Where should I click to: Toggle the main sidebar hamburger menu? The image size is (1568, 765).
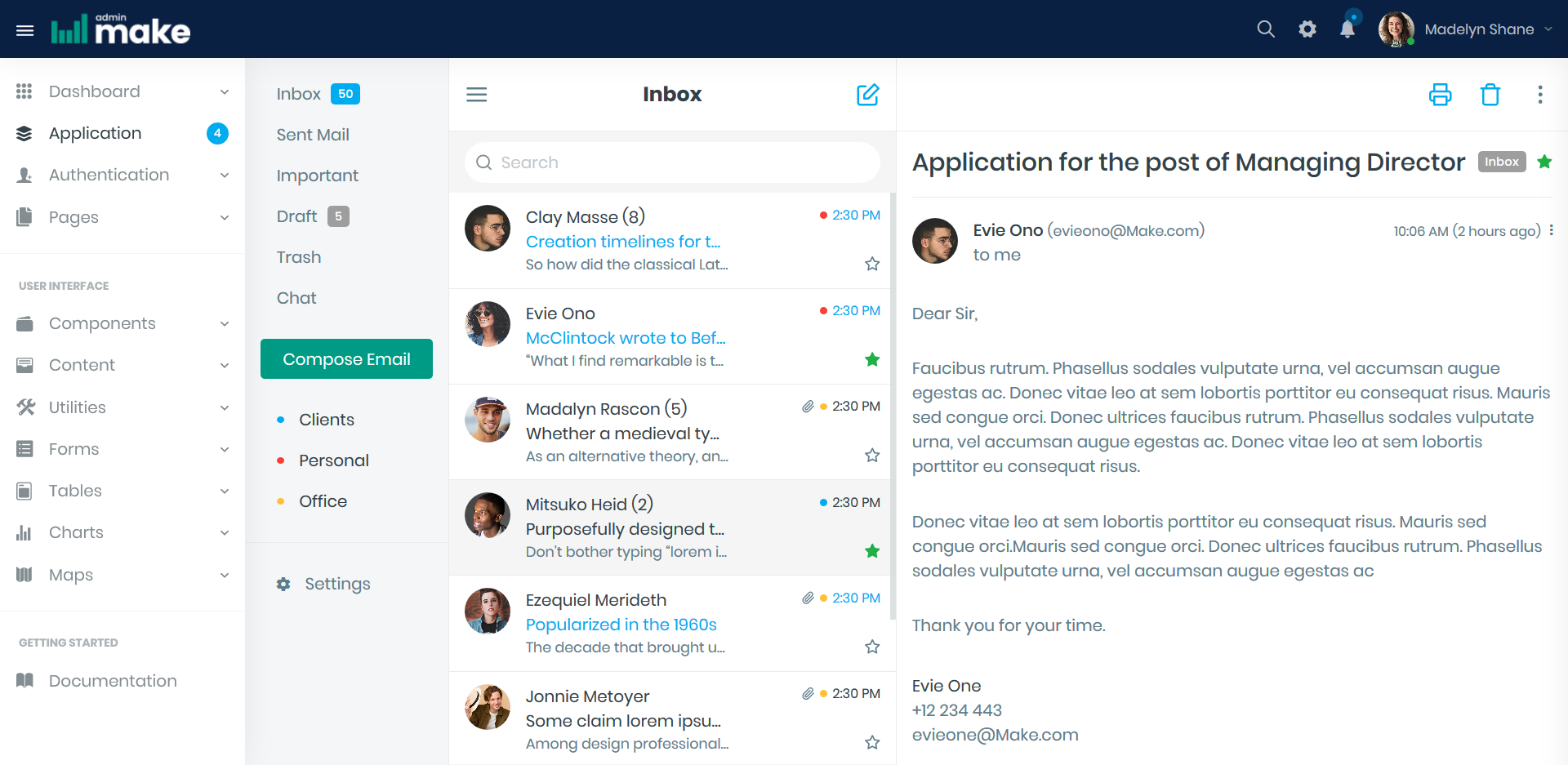25,30
